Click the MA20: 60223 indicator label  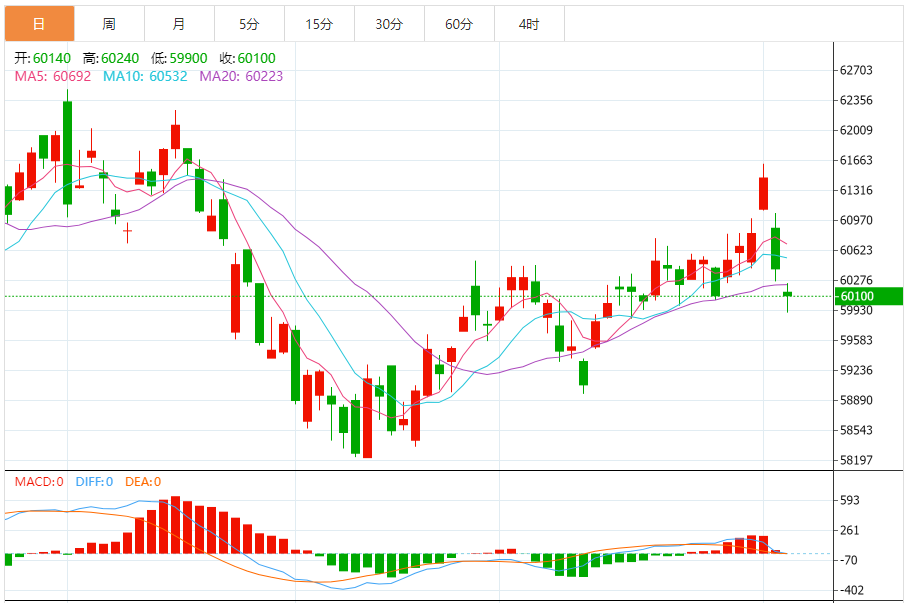(x=241, y=76)
